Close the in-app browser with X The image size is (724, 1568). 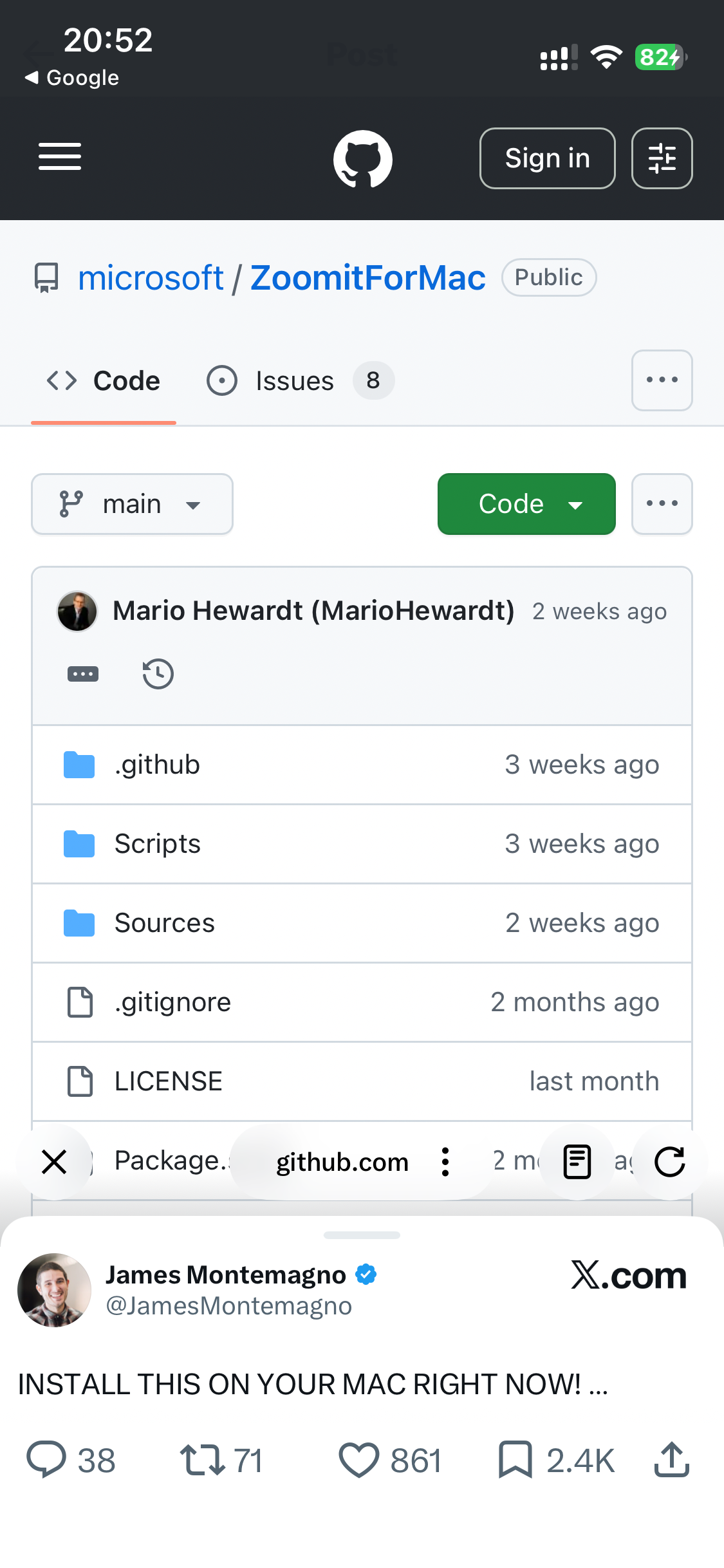(54, 1162)
